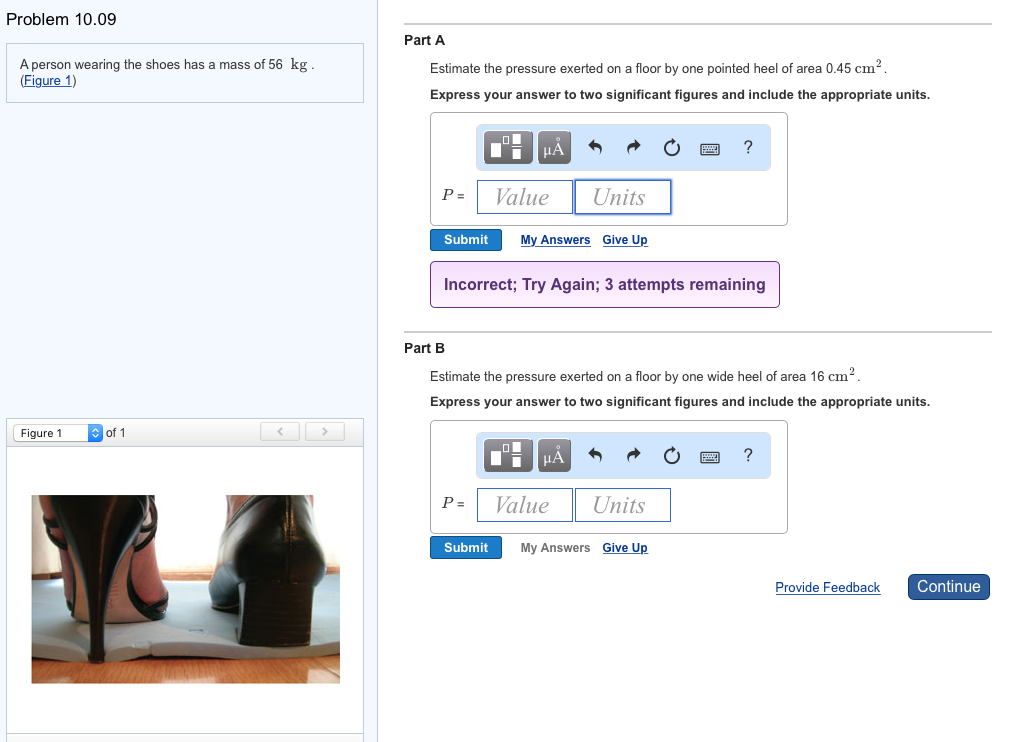Open My Answers for Part A

(x=555, y=240)
